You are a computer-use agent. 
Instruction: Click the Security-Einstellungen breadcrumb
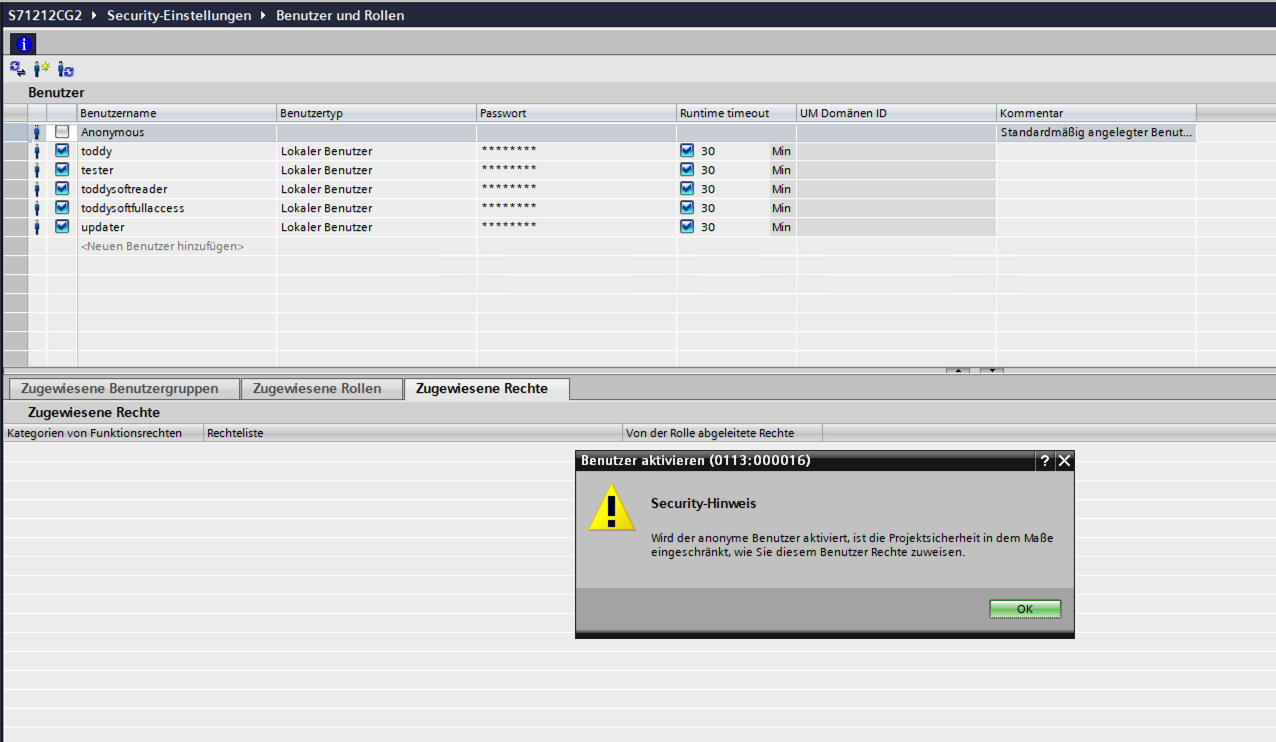tap(179, 16)
